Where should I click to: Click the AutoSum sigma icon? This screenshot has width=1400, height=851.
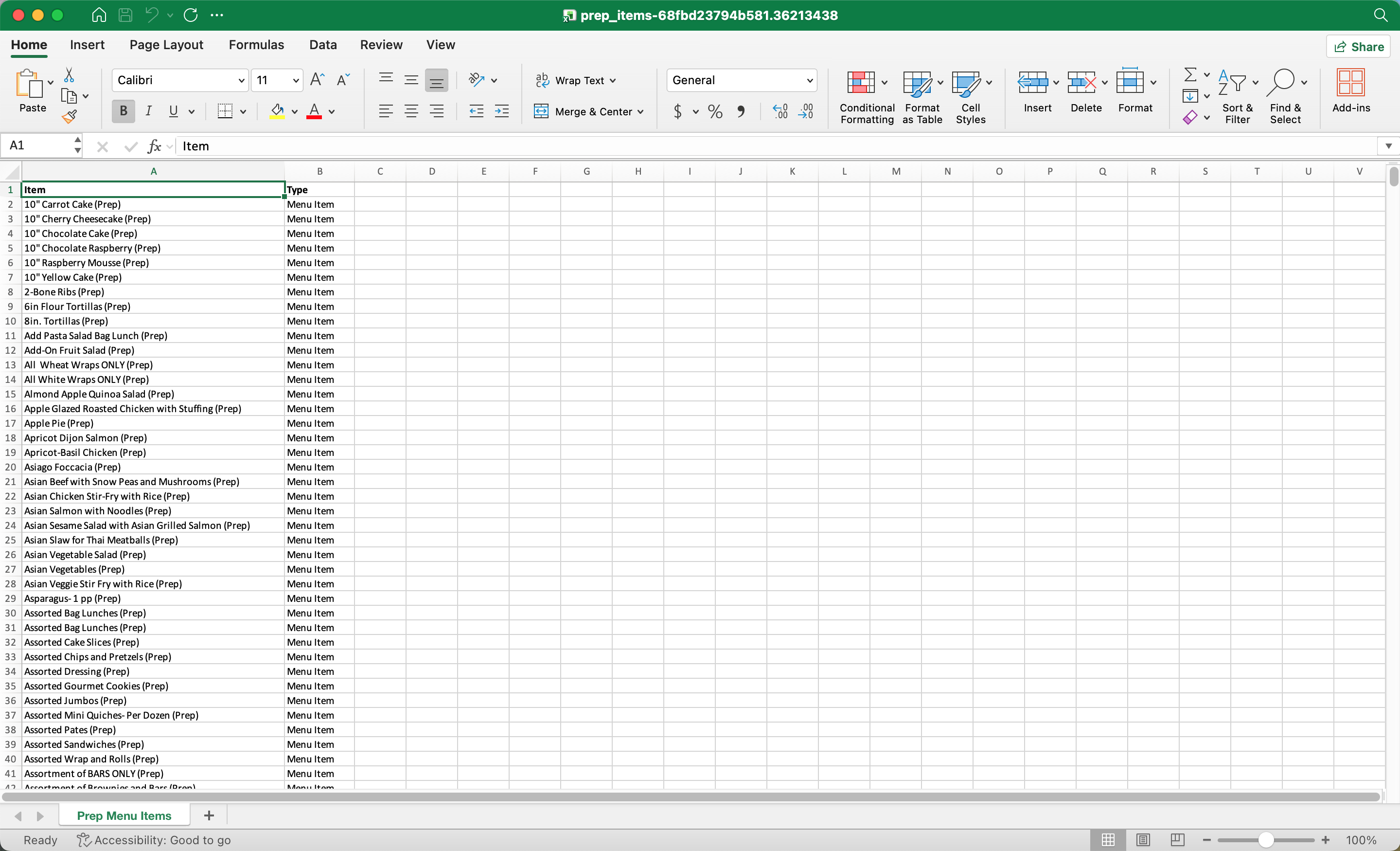pos(1190,75)
